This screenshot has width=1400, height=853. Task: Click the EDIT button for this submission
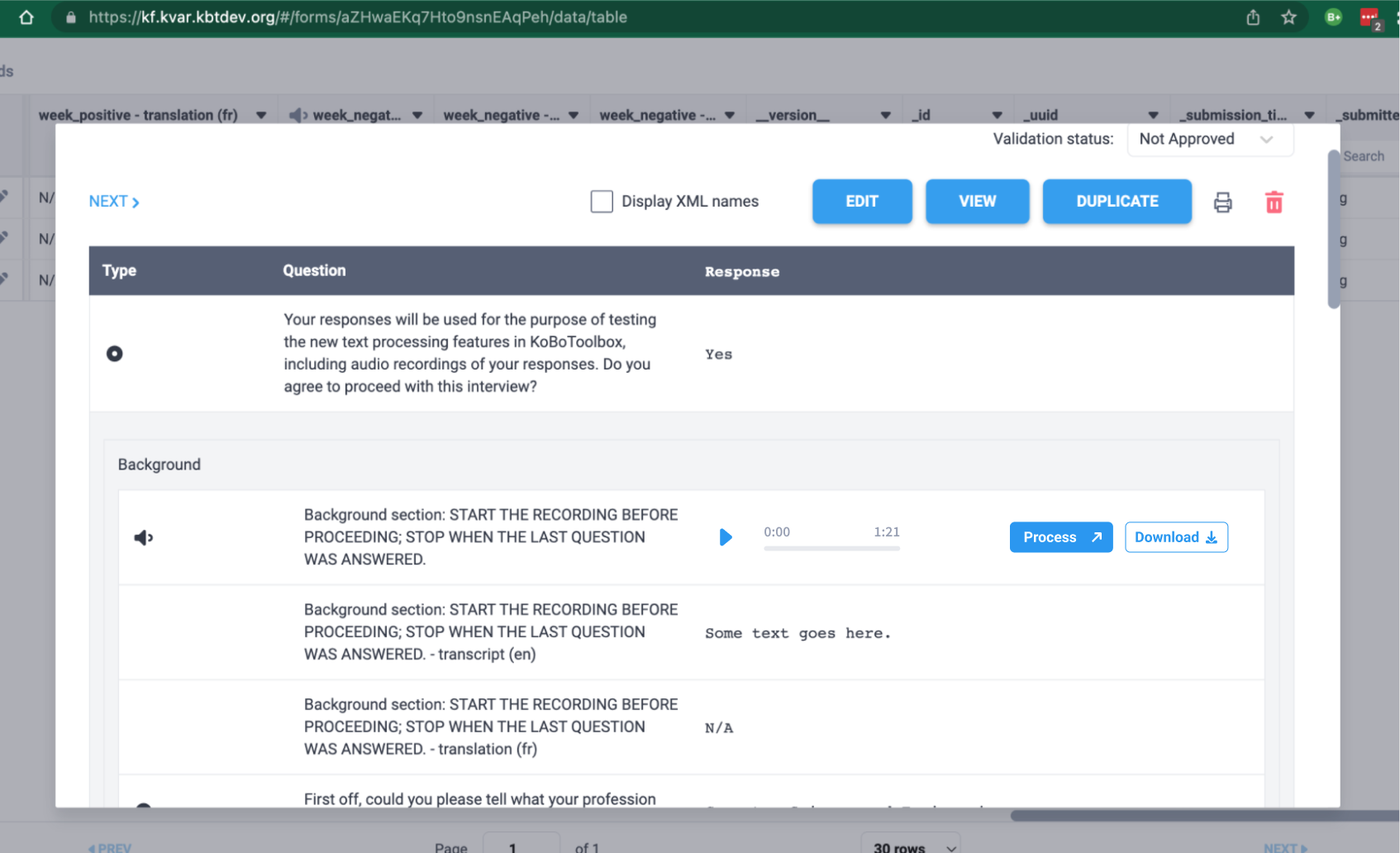click(x=862, y=201)
